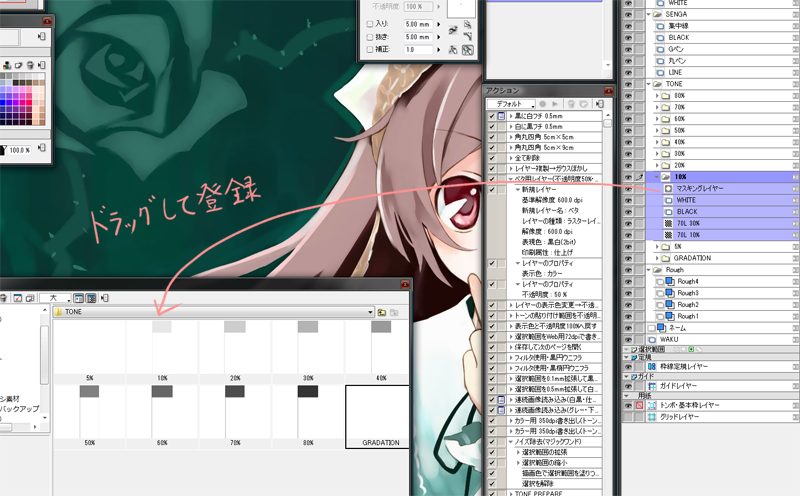Click the icon right of 補正 row
The width and height of the screenshot is (800, 496).
(x=453, y=49)
